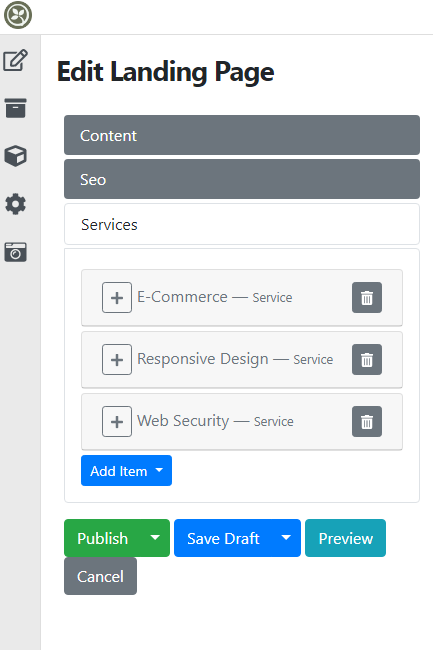Open the settings gear sidebar icon
Viewport: 433px width, 650px height.
tap(16, 204)
